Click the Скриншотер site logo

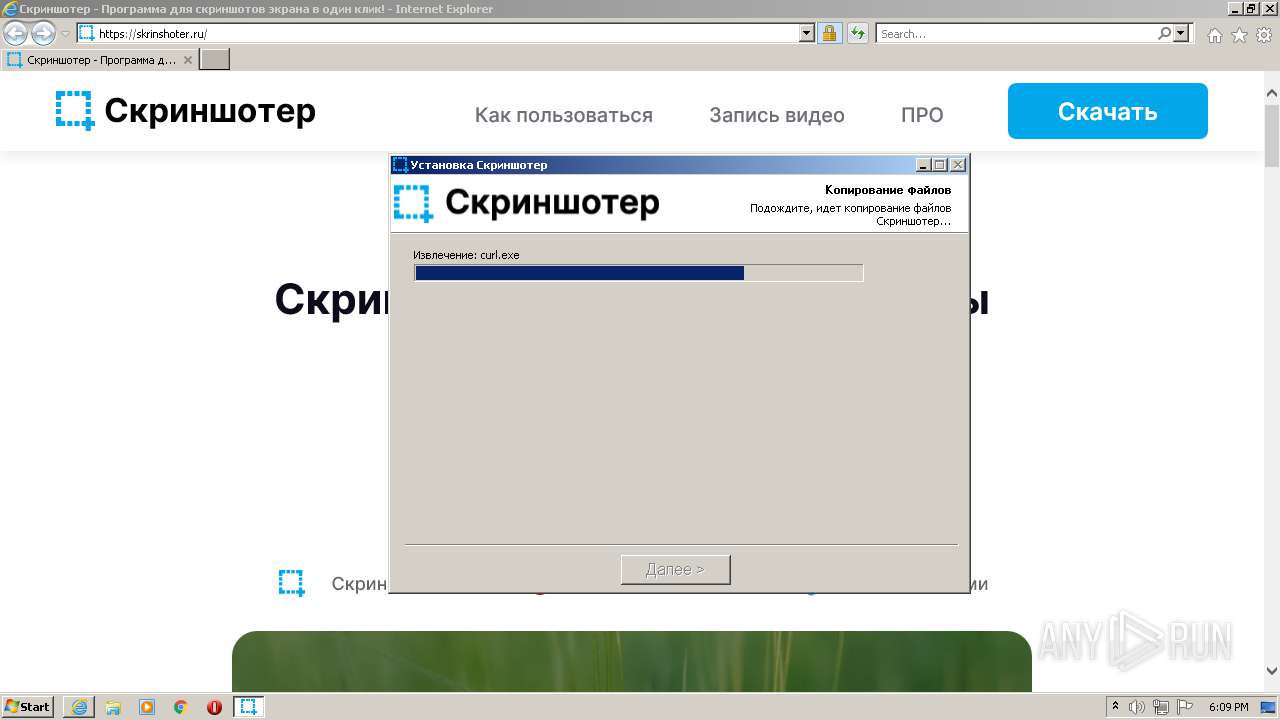click(x=185, y=111)
